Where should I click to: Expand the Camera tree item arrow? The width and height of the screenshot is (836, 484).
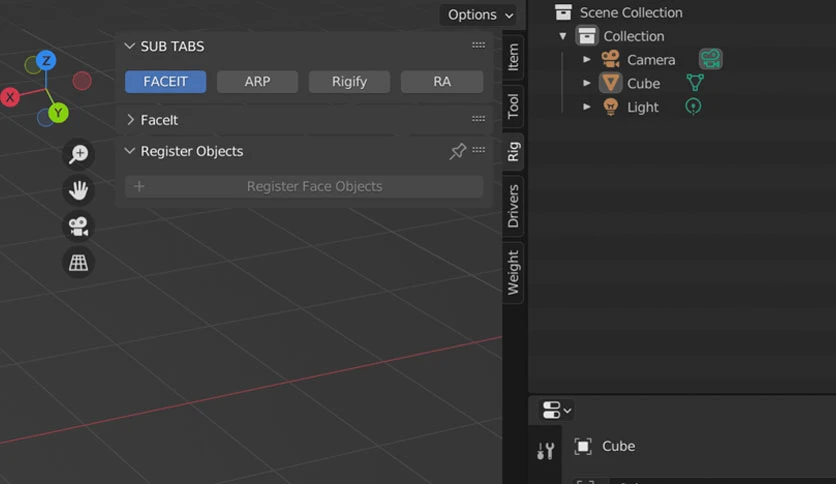[x=586, y=59]
